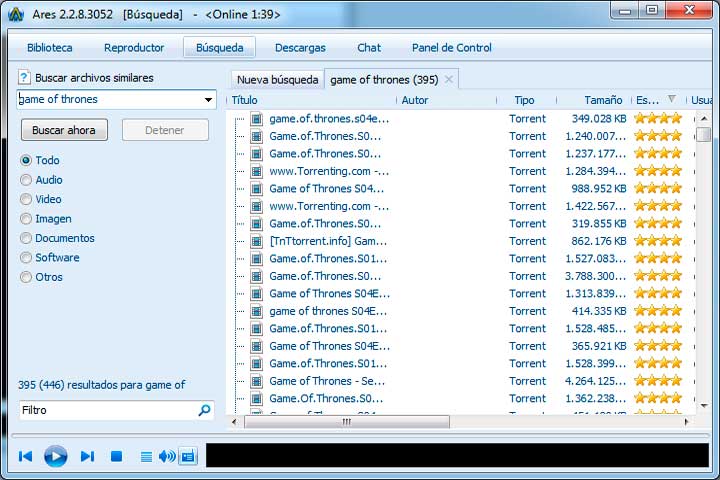Click the Buscar ahora button
This screenshot has height=480, width=720.
pyautogui.click(x=64, y=130)
